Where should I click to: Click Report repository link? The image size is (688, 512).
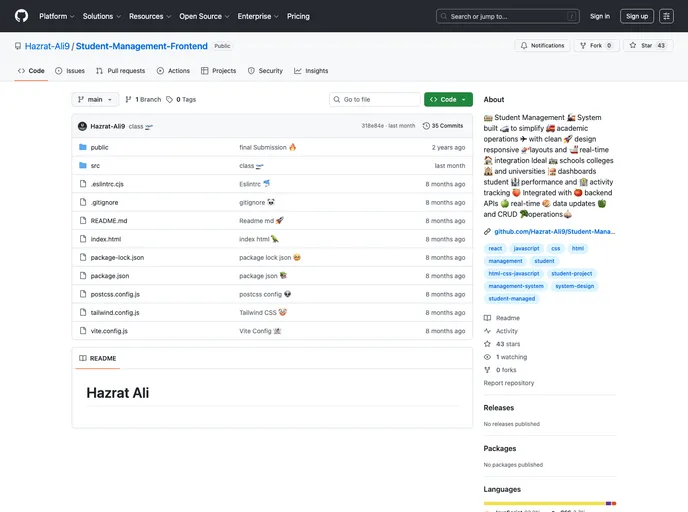tap(509, 383)
